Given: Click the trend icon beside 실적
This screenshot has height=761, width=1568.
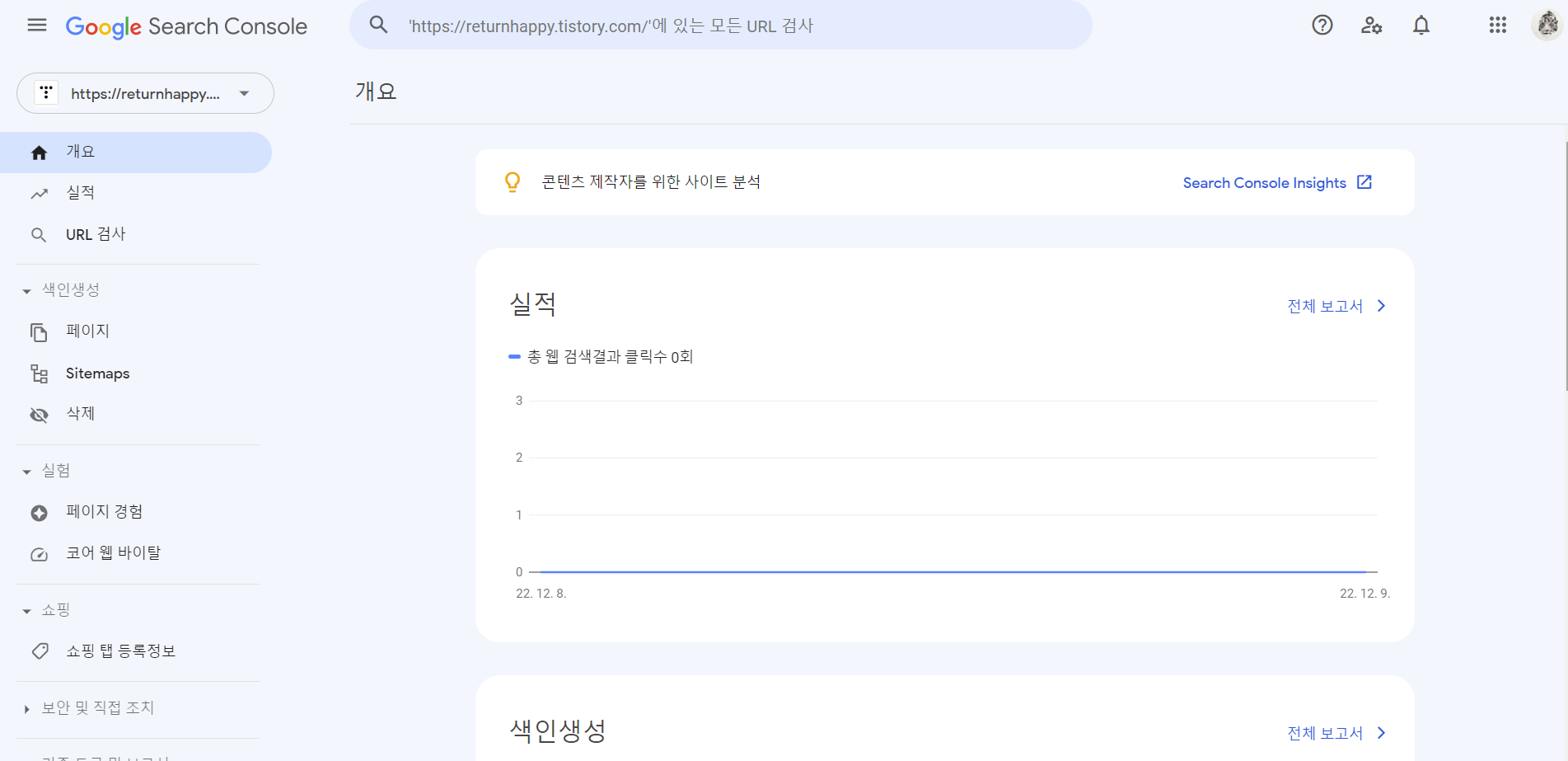Looking at the screenshot, I should tap(39, 194).
